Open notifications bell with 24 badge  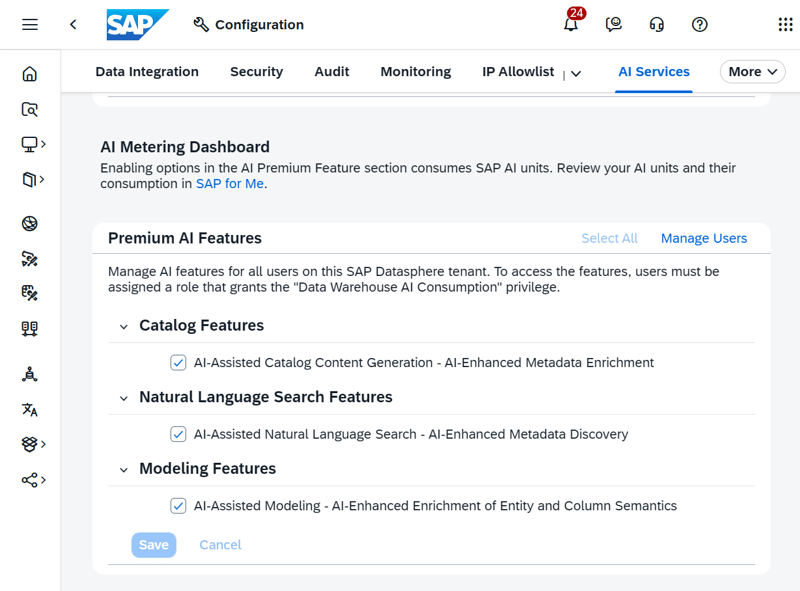tap(571, 23)
